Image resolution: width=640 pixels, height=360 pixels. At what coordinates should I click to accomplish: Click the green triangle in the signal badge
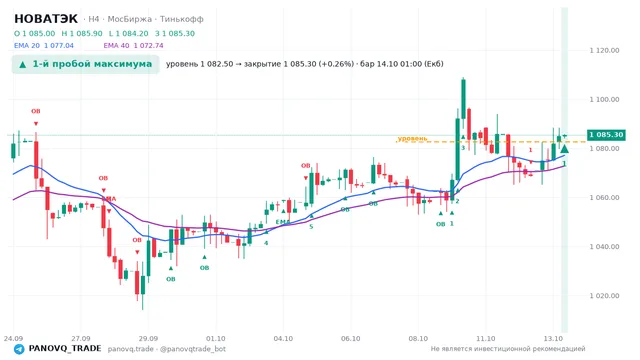pyautogui.click(x=23, y=64)
